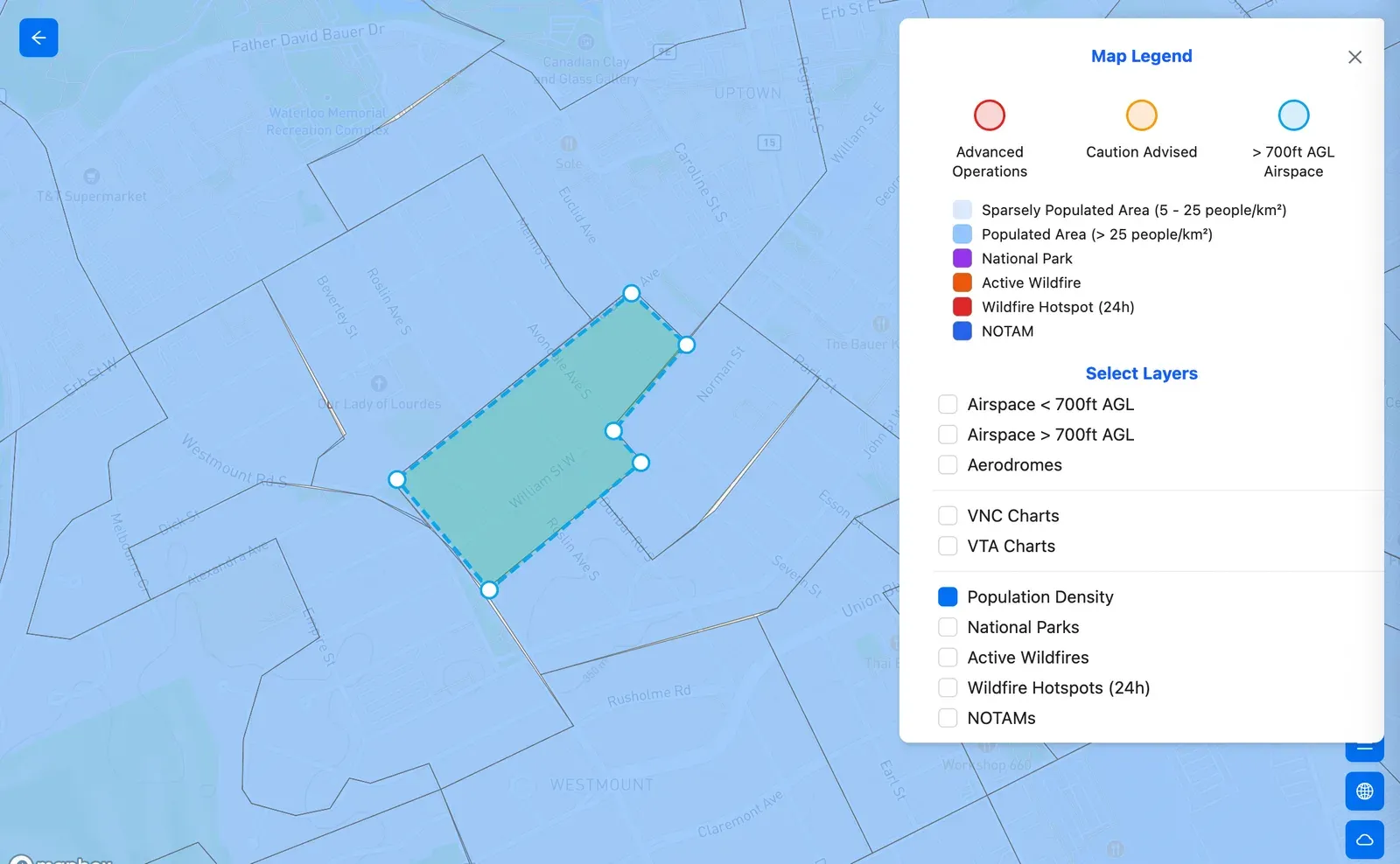1400x864 pixels.
Task: Click the Map Legend heading
Action: [x=1141, y=56]
